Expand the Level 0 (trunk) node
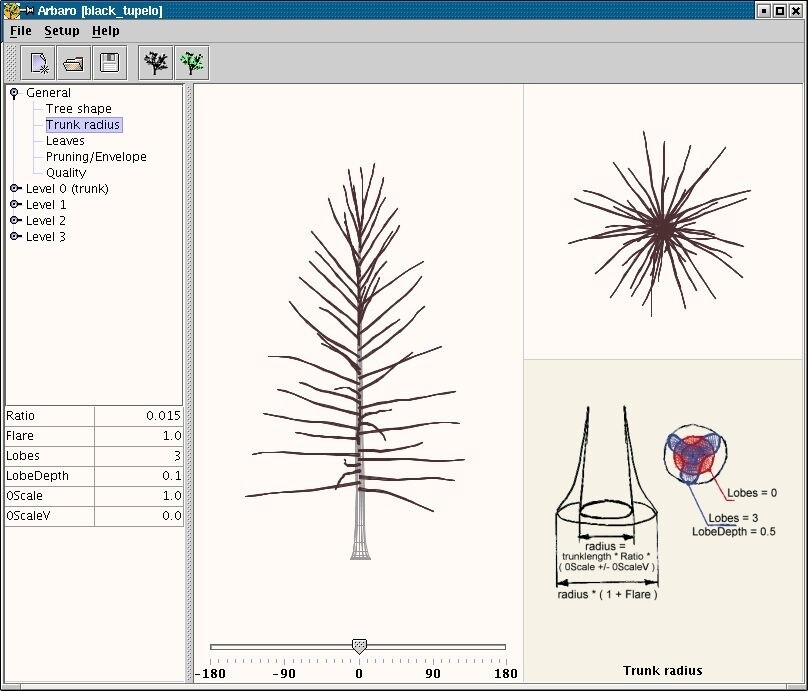 pyautogui.click(x=15, y=189)
